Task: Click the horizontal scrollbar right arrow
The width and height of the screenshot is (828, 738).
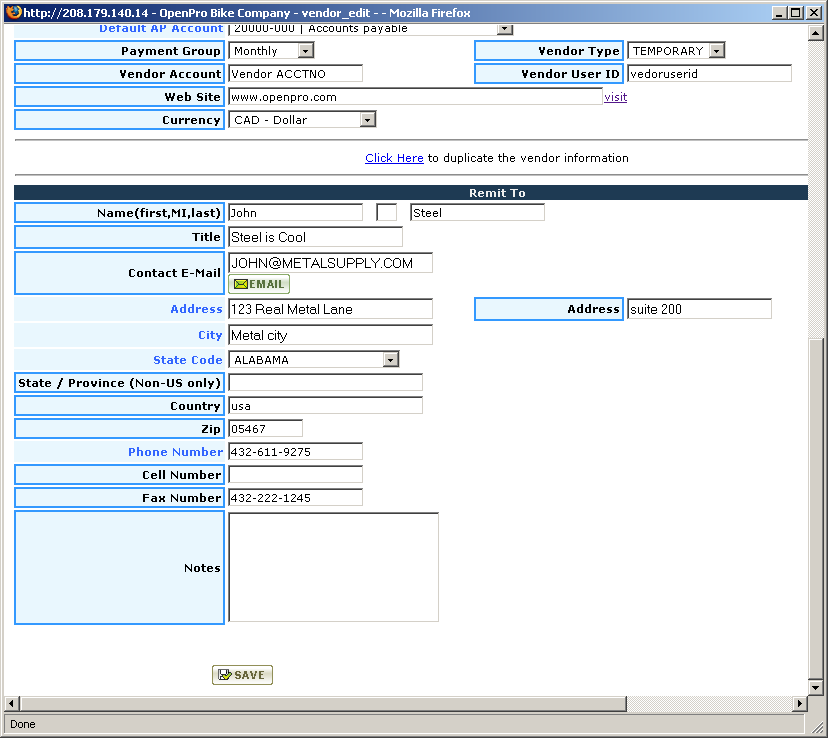Action: (x=799, y=704)
